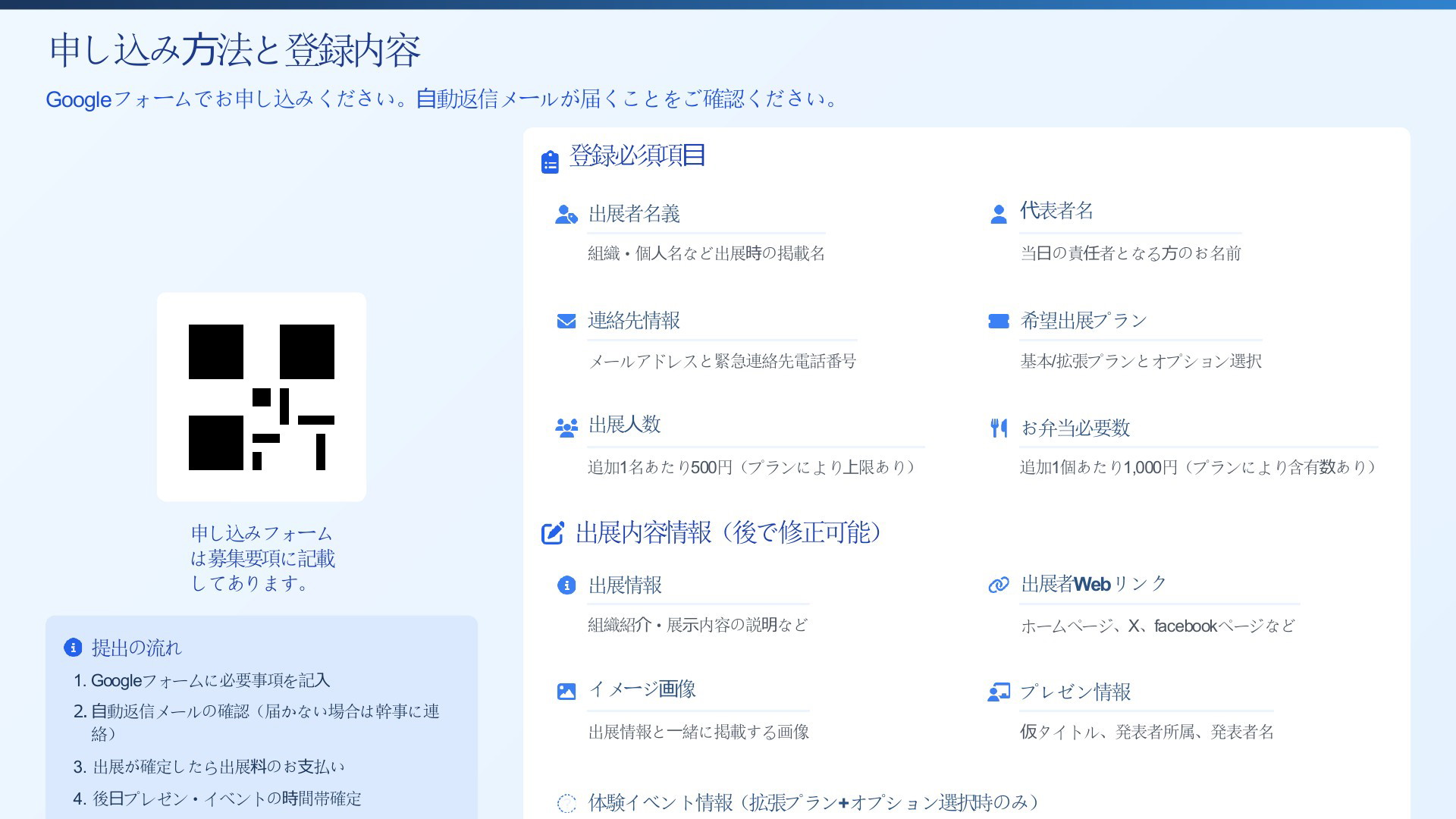Click the text 基本/拡張プランとオプション選択
Viewport: 1456px width, 819px height.
[x=1141, y=361]
